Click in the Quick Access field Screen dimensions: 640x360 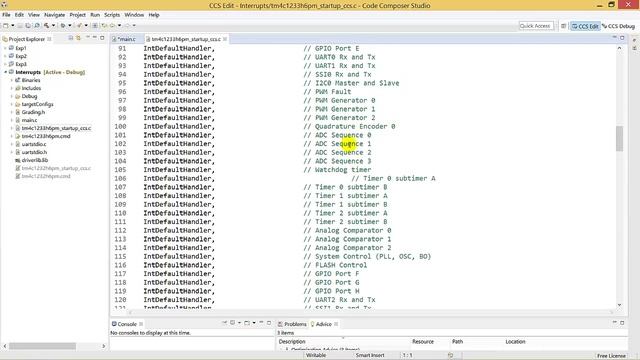tap(536, 26)
